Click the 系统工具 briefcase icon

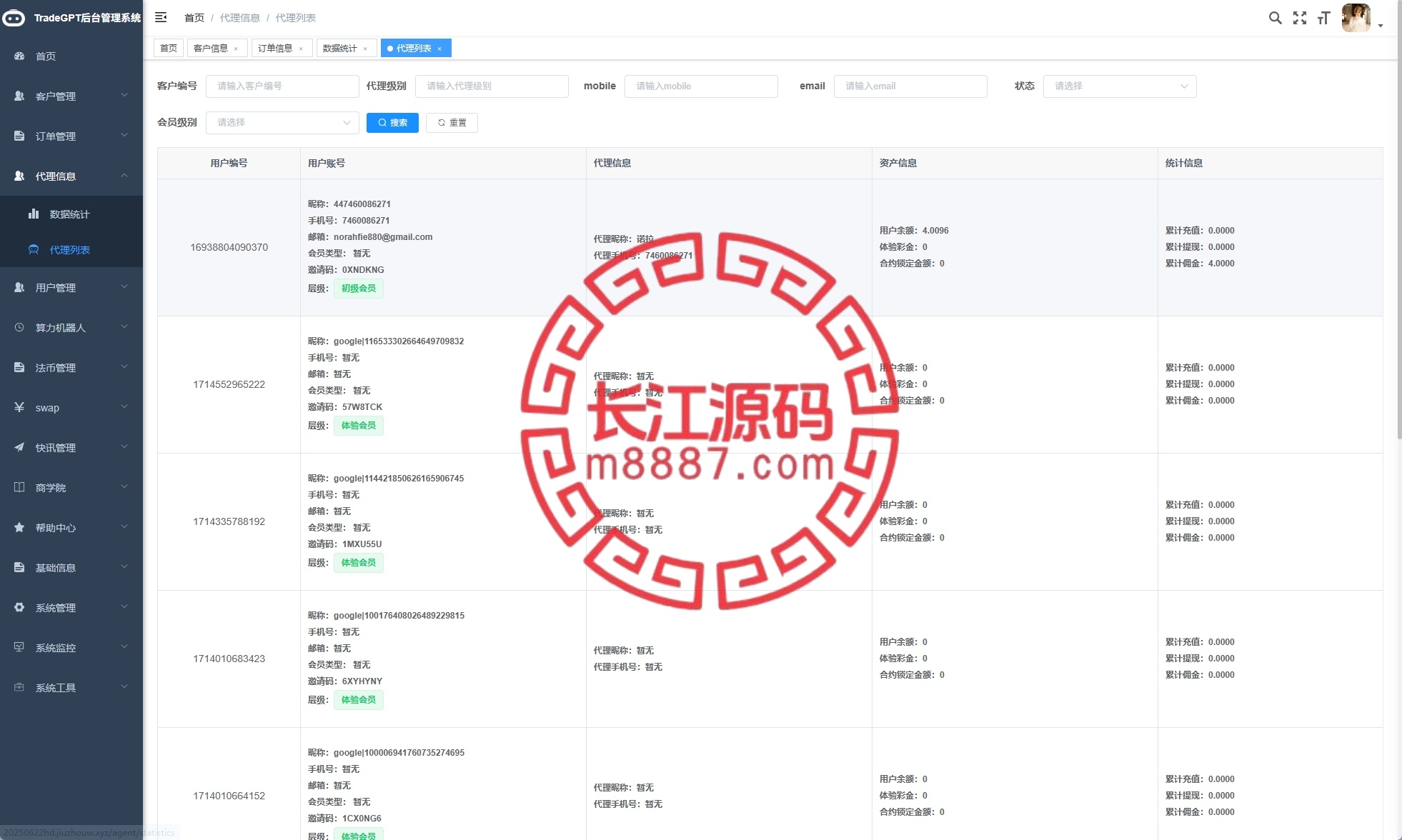coord(19,687)
